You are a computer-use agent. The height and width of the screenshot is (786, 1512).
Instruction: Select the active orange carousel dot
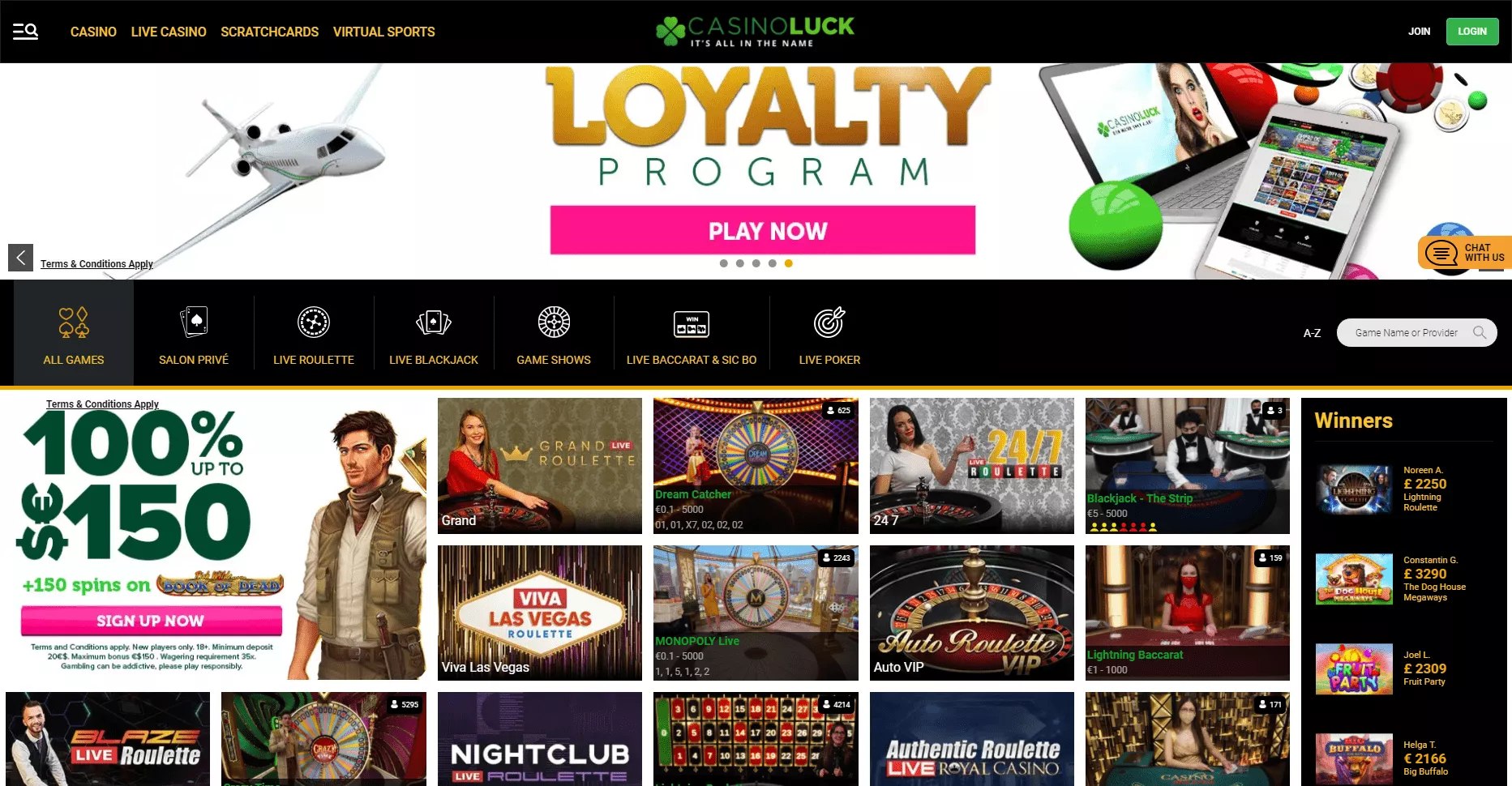coord(788,263)
